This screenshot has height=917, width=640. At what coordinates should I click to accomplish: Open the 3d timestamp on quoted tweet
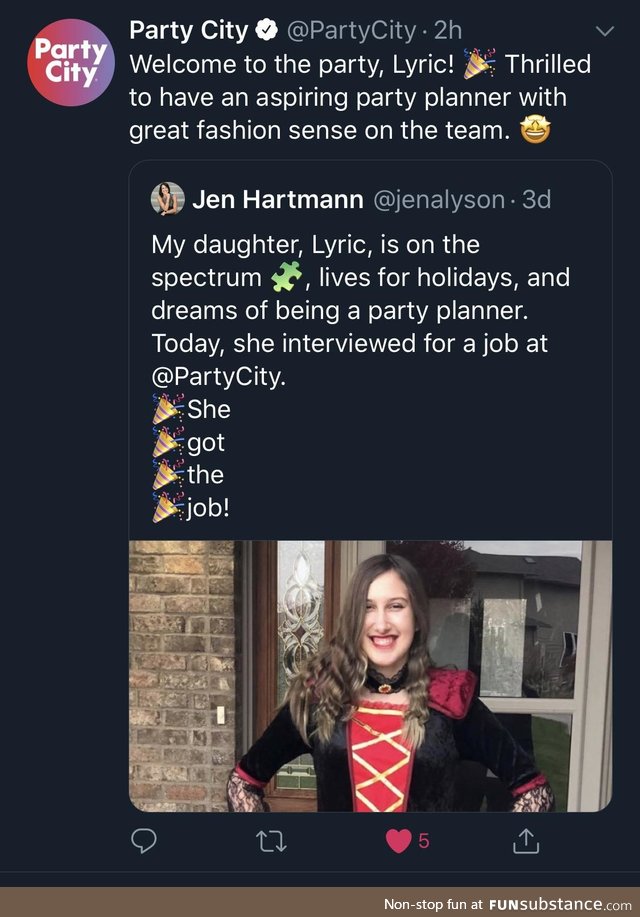pyautogui.click(x=536, y=200)
